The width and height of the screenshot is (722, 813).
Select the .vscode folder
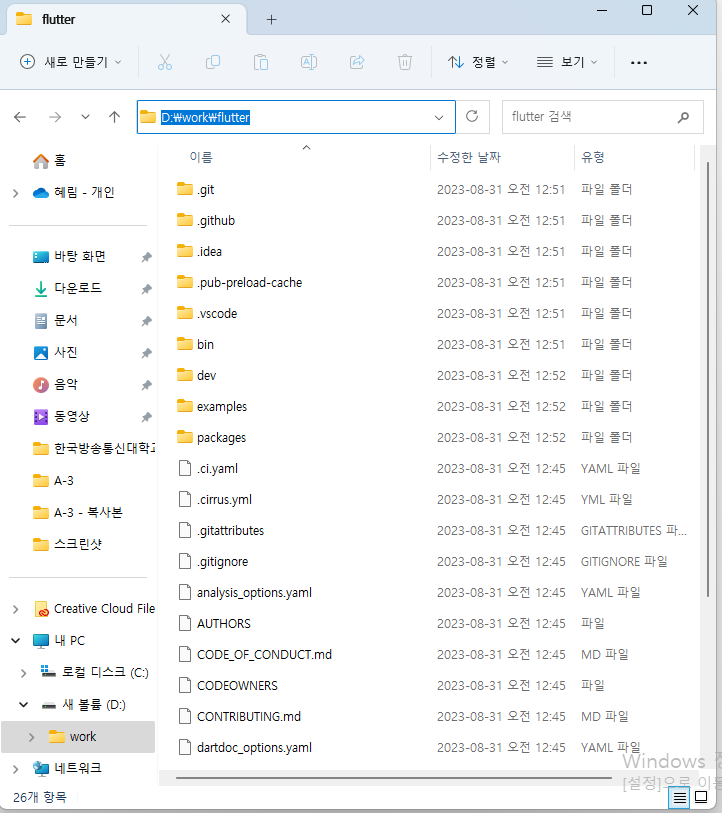click(207, 313)
